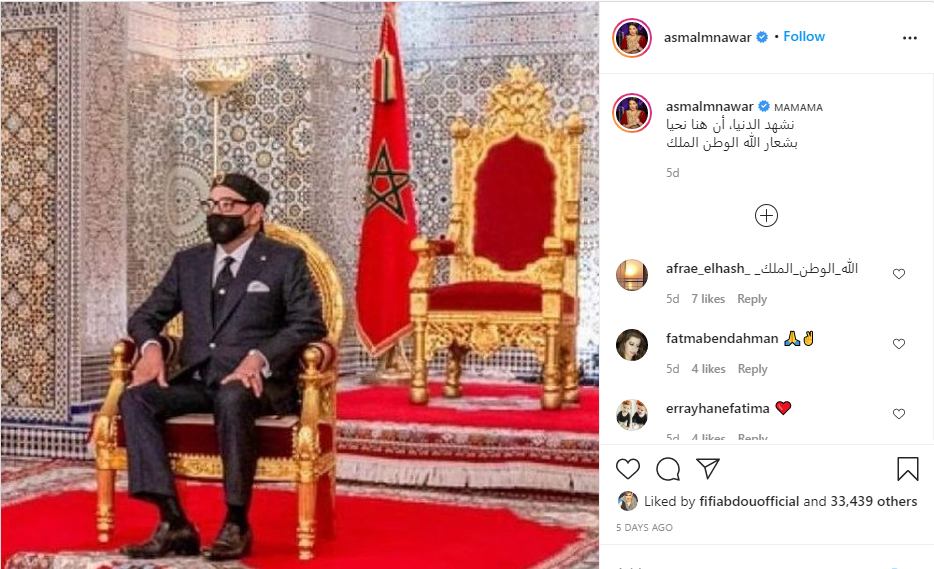Screen dimensions: 934x569
Task: Reply to afrae_elhash_'s comment
Action: tap(752, 299)
